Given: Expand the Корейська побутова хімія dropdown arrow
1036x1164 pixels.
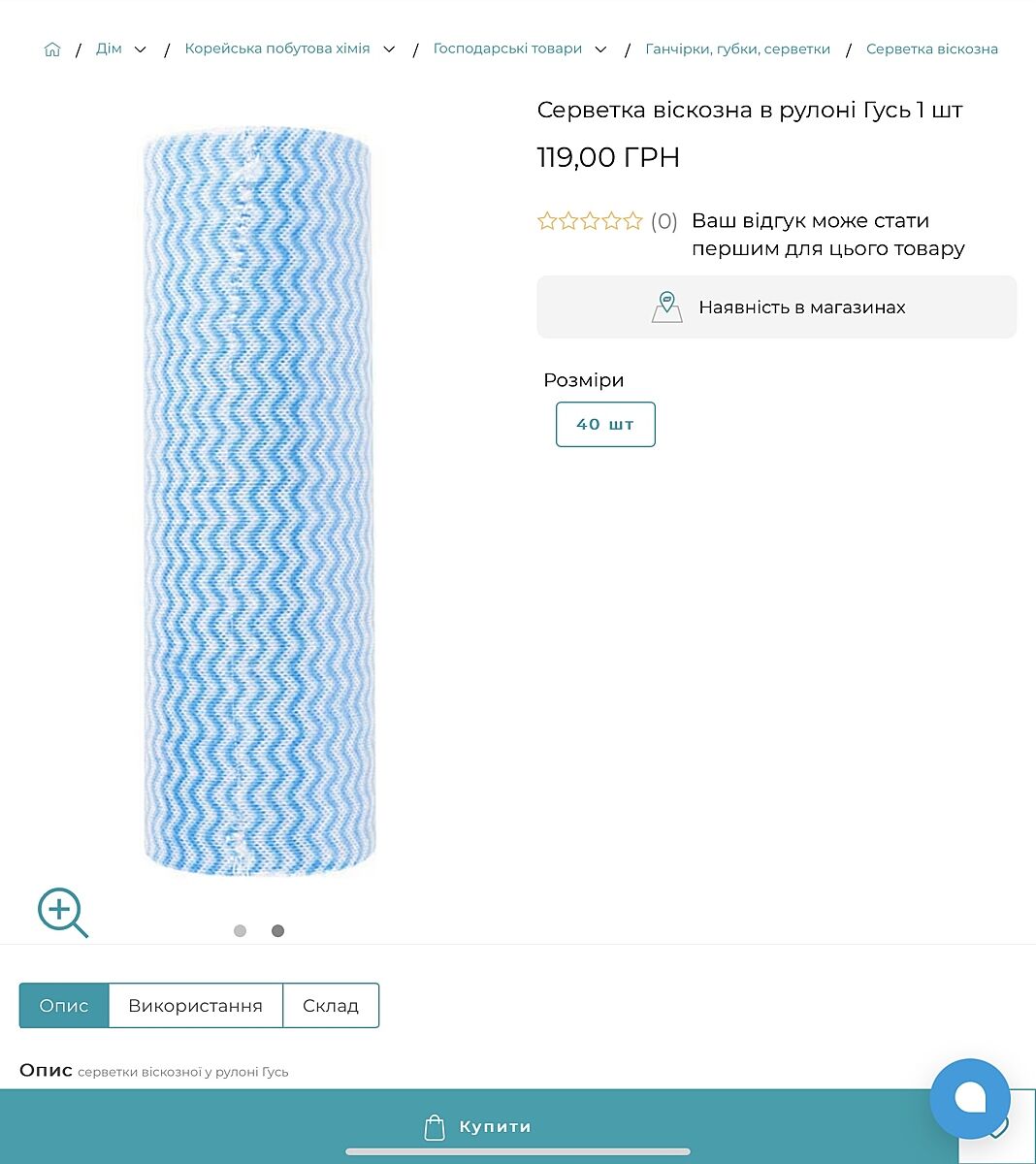Looking at the screenshot, I should [389, 49].
